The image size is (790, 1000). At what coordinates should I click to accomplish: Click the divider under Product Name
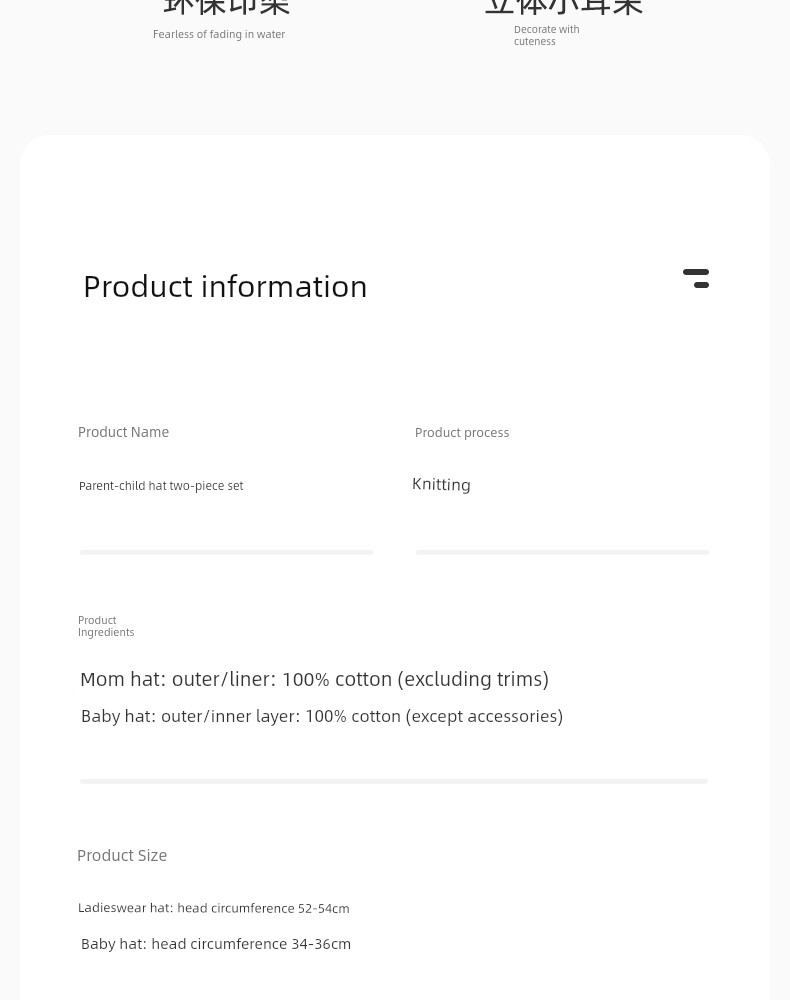coord(226,552)
